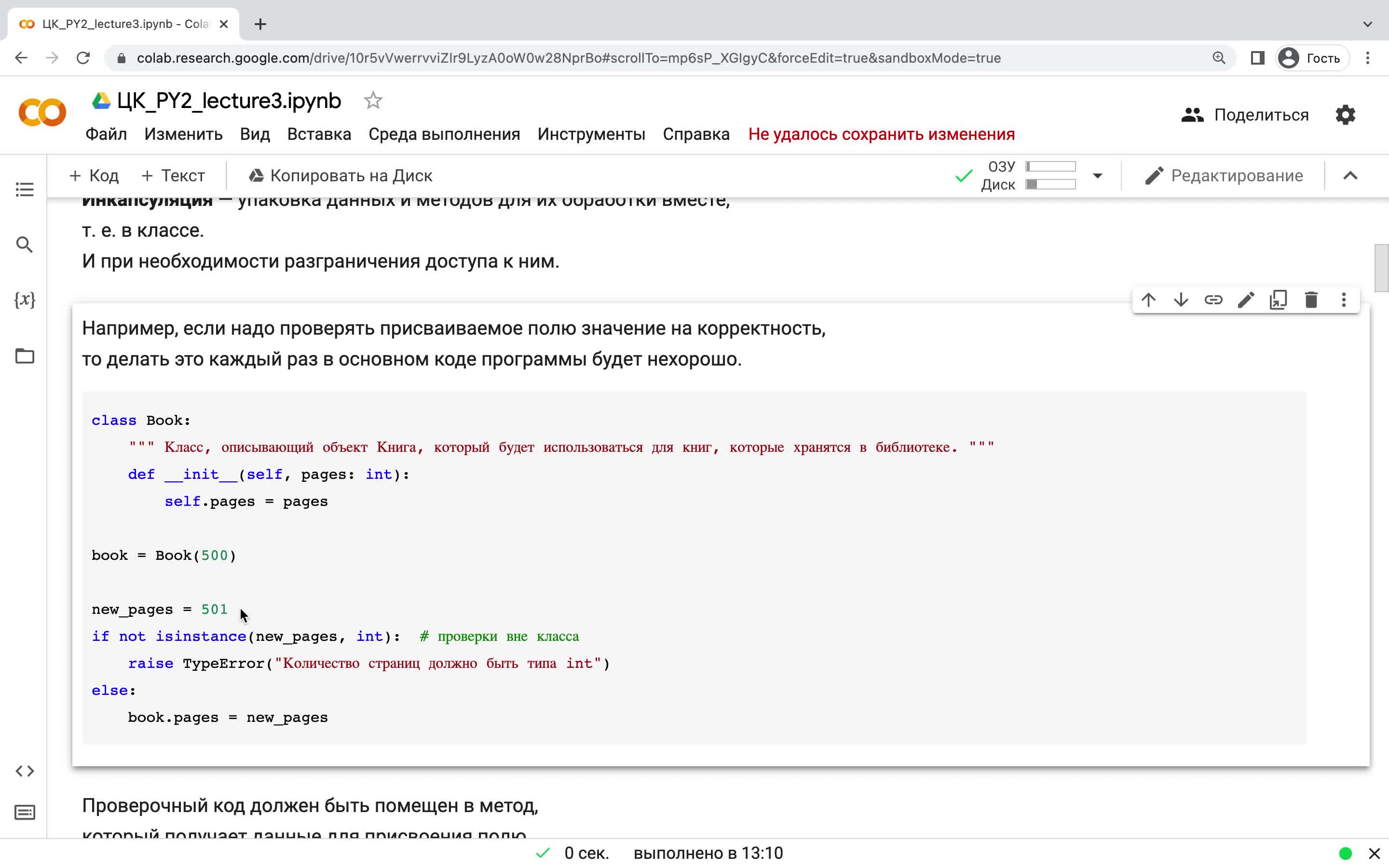This screenshot has height=868, width=1389.
Task: Click the notebook title ЦК_PY2_lecture3.ipynb
Action: (229, 101)
